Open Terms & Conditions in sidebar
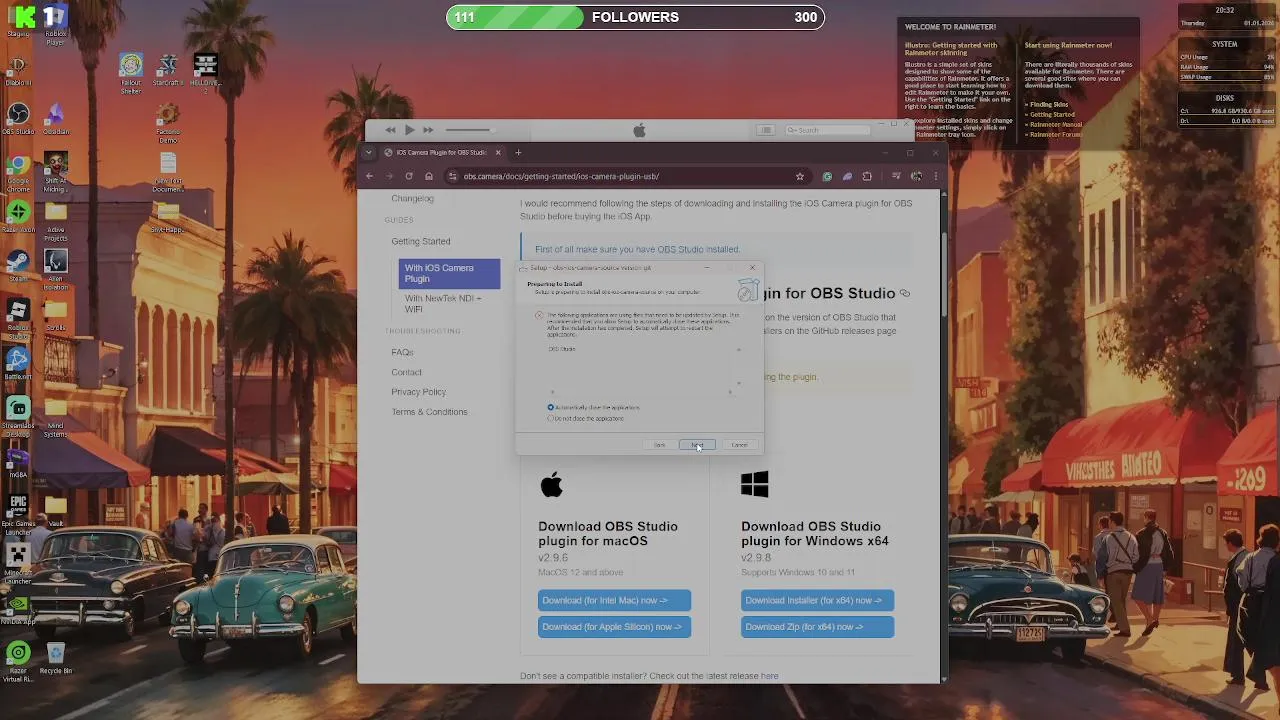This screenshot has width=1280, height=720. pos(429,412)
